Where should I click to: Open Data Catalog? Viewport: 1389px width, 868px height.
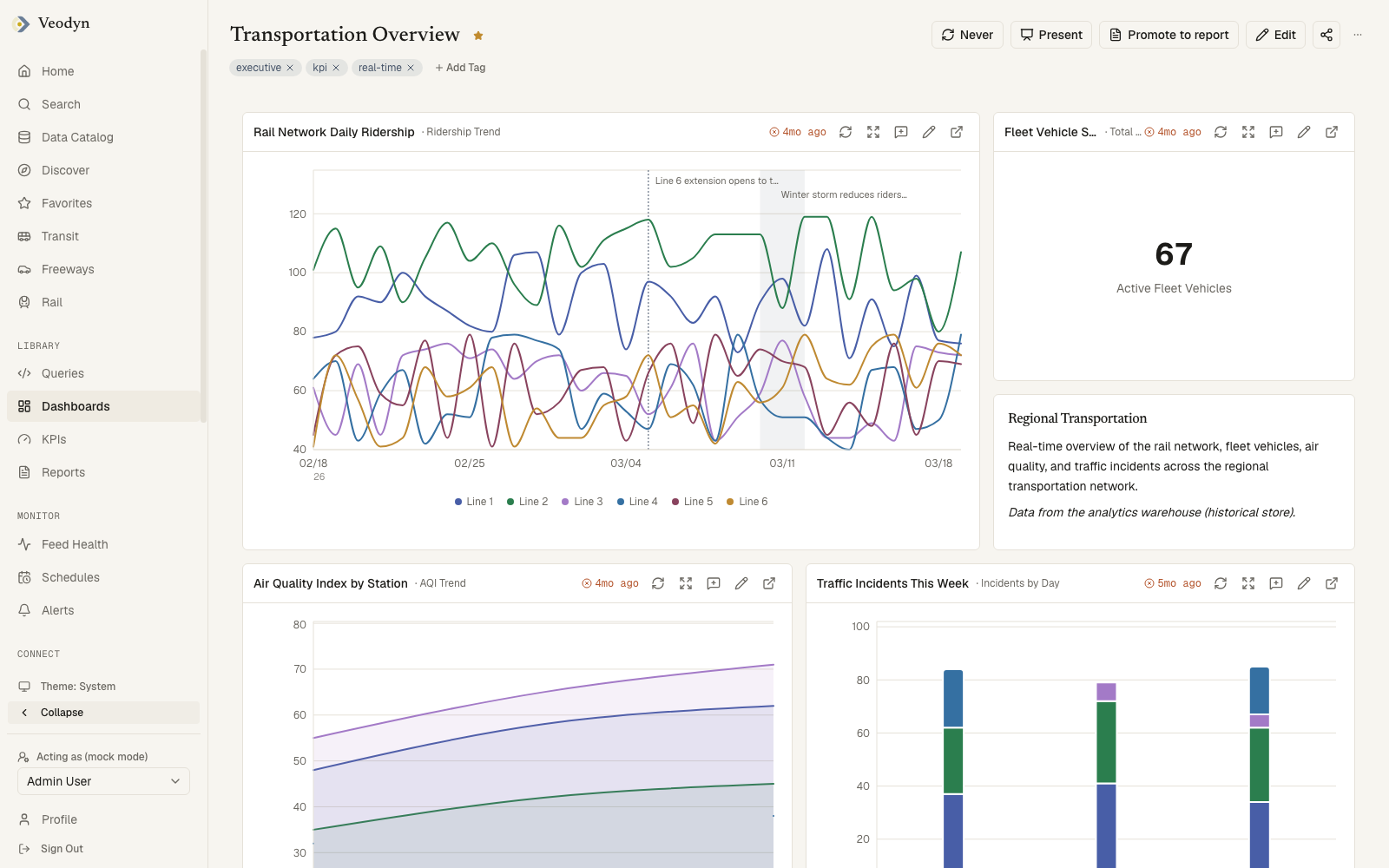pos(103,137)
